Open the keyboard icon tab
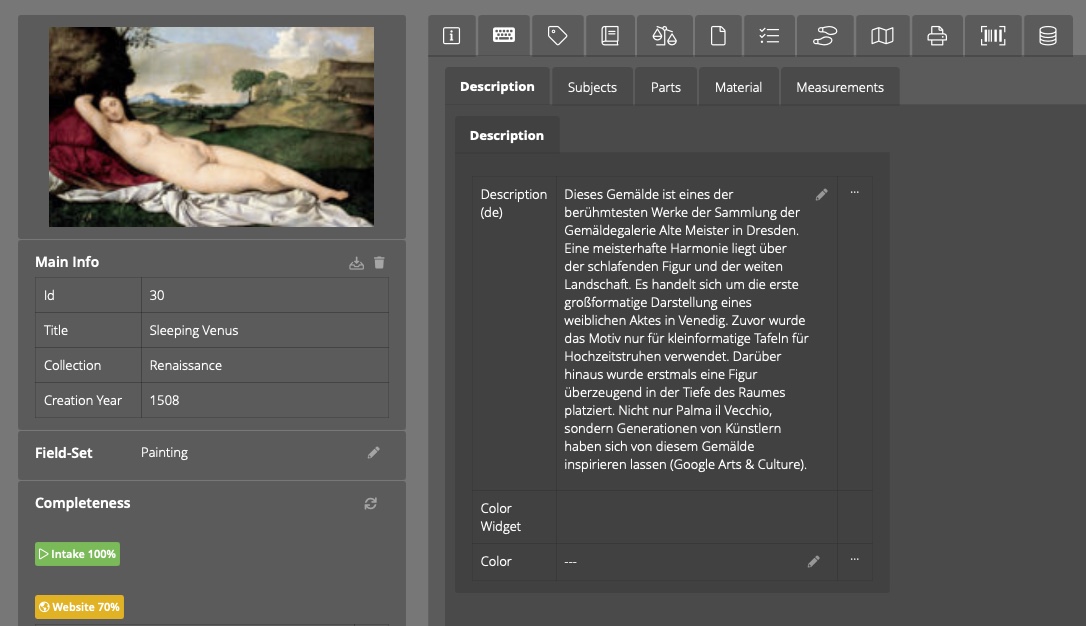This screenshot has width=1086, height=626. click(504, 36)
